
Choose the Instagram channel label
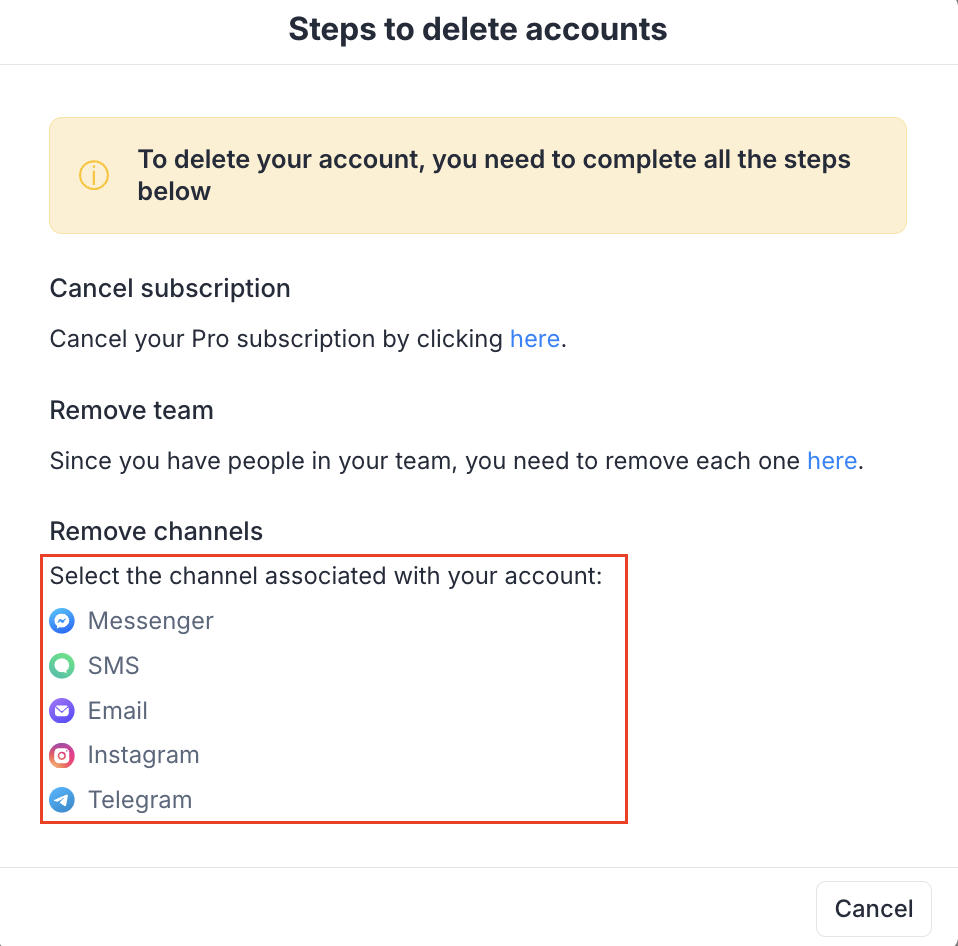143,755
